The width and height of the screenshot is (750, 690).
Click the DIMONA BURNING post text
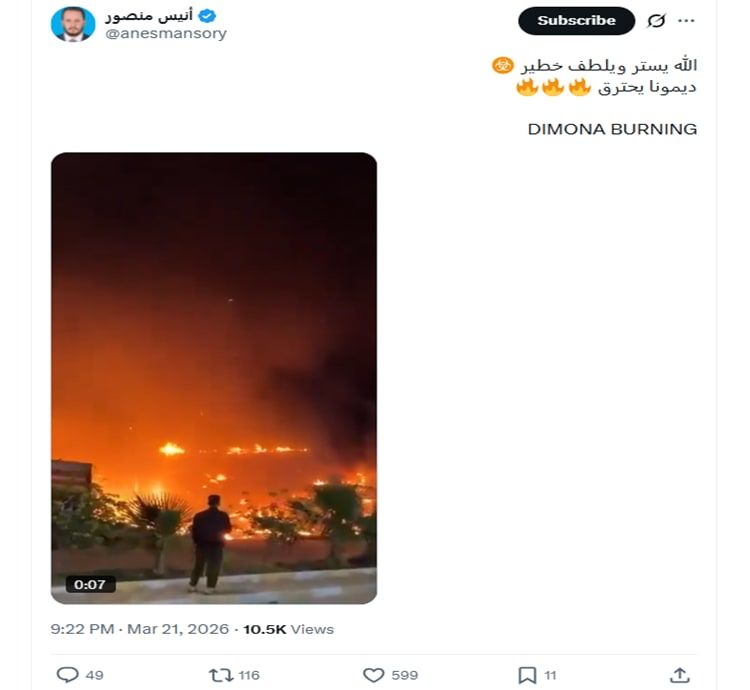[x=612, y=129]
